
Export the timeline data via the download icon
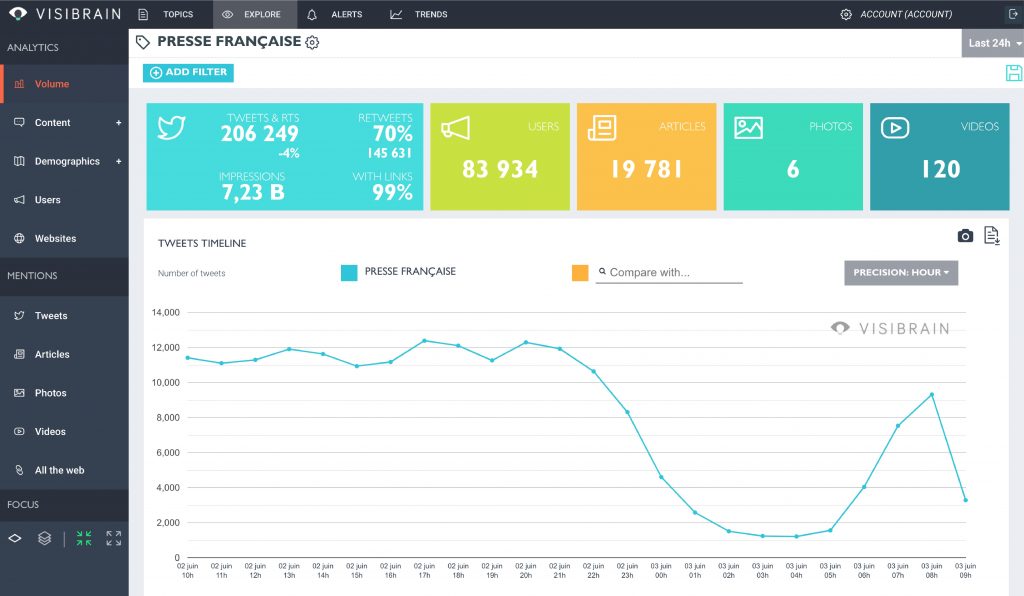991,235
